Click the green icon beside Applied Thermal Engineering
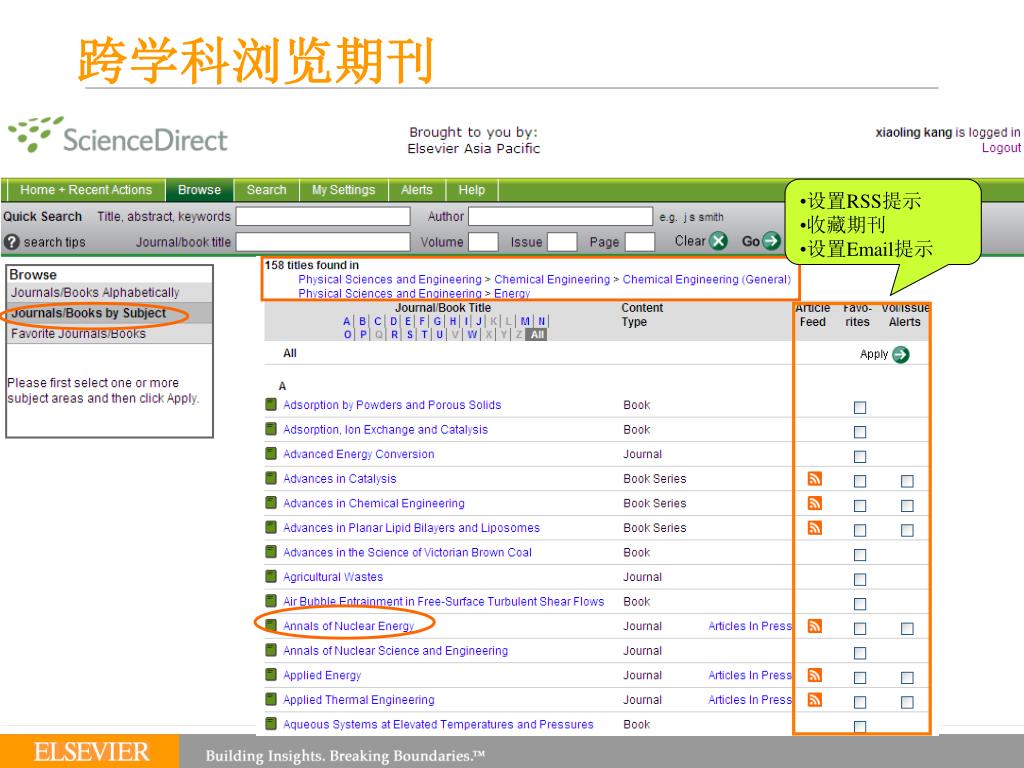 click(x=271, y=699)
